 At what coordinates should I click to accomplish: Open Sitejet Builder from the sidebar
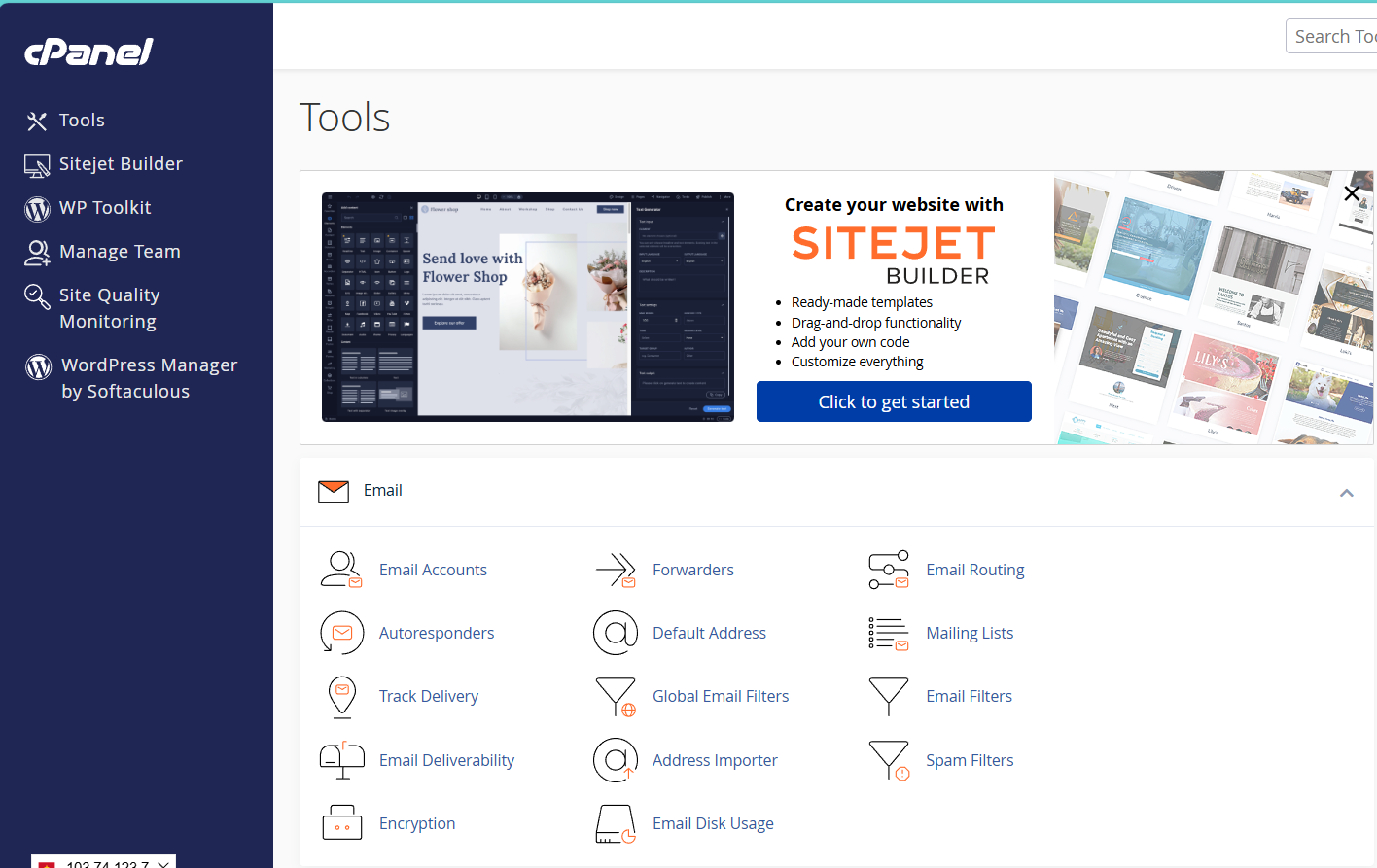point(121,164)
